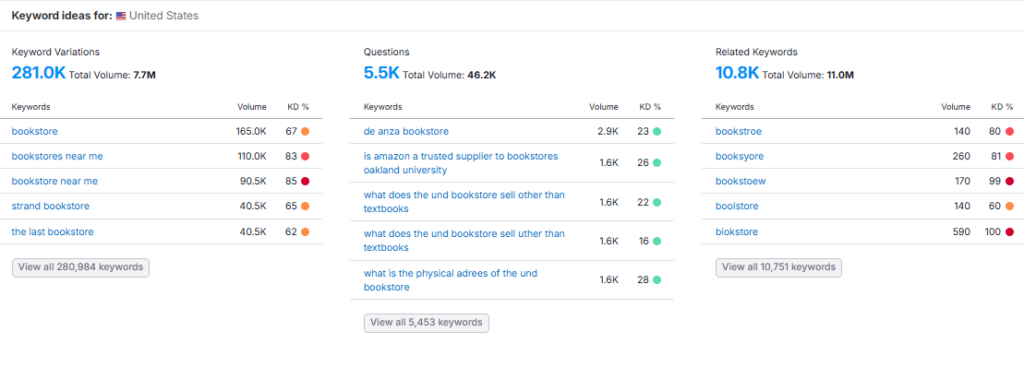Click the 170 volume value for 'bookstoew'
This screenshot has height=379, width=1024.
(x=962, y=181)
